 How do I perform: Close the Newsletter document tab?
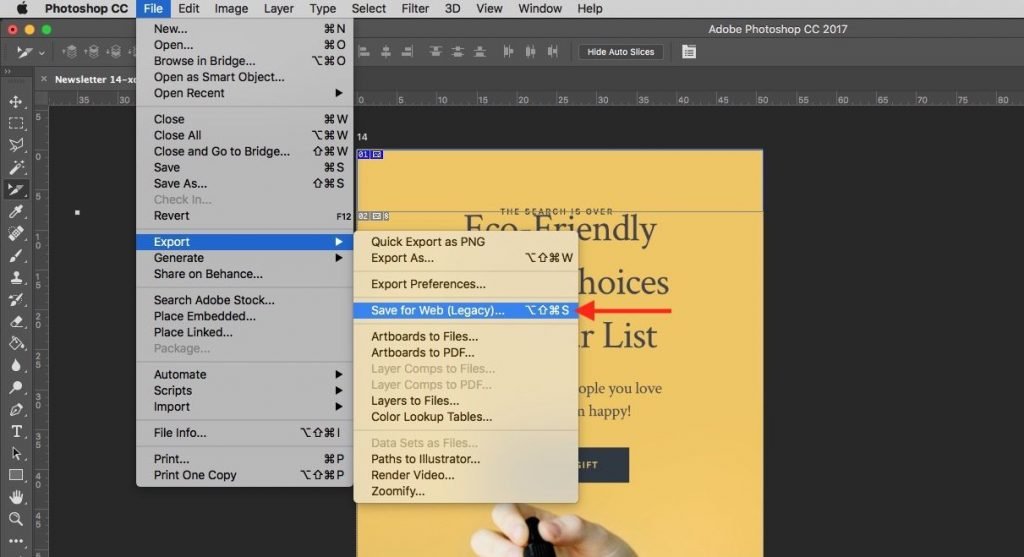tap(42, 79)
